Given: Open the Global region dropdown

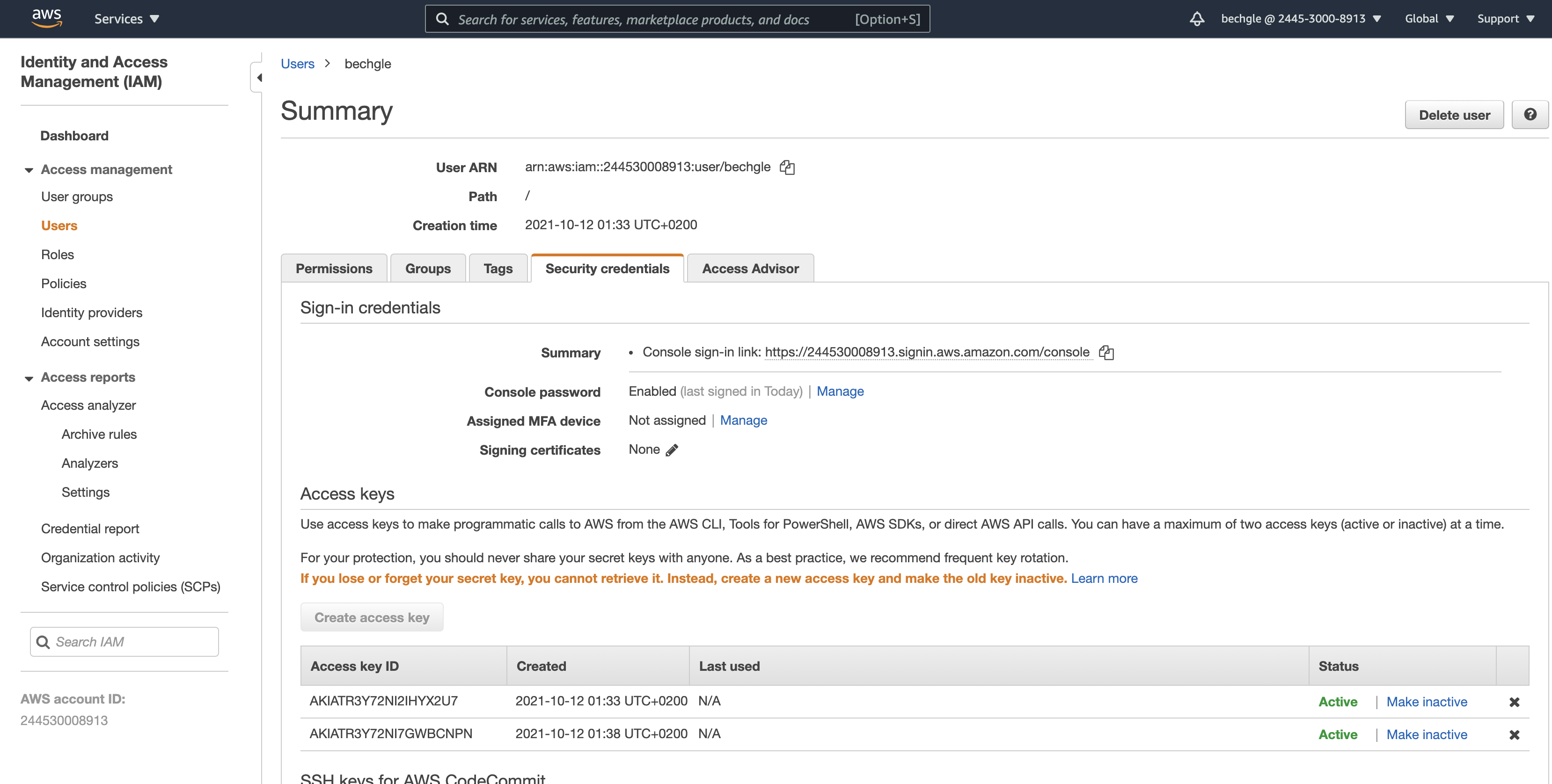Looking at the screenshot, I should pos(1429,19).
